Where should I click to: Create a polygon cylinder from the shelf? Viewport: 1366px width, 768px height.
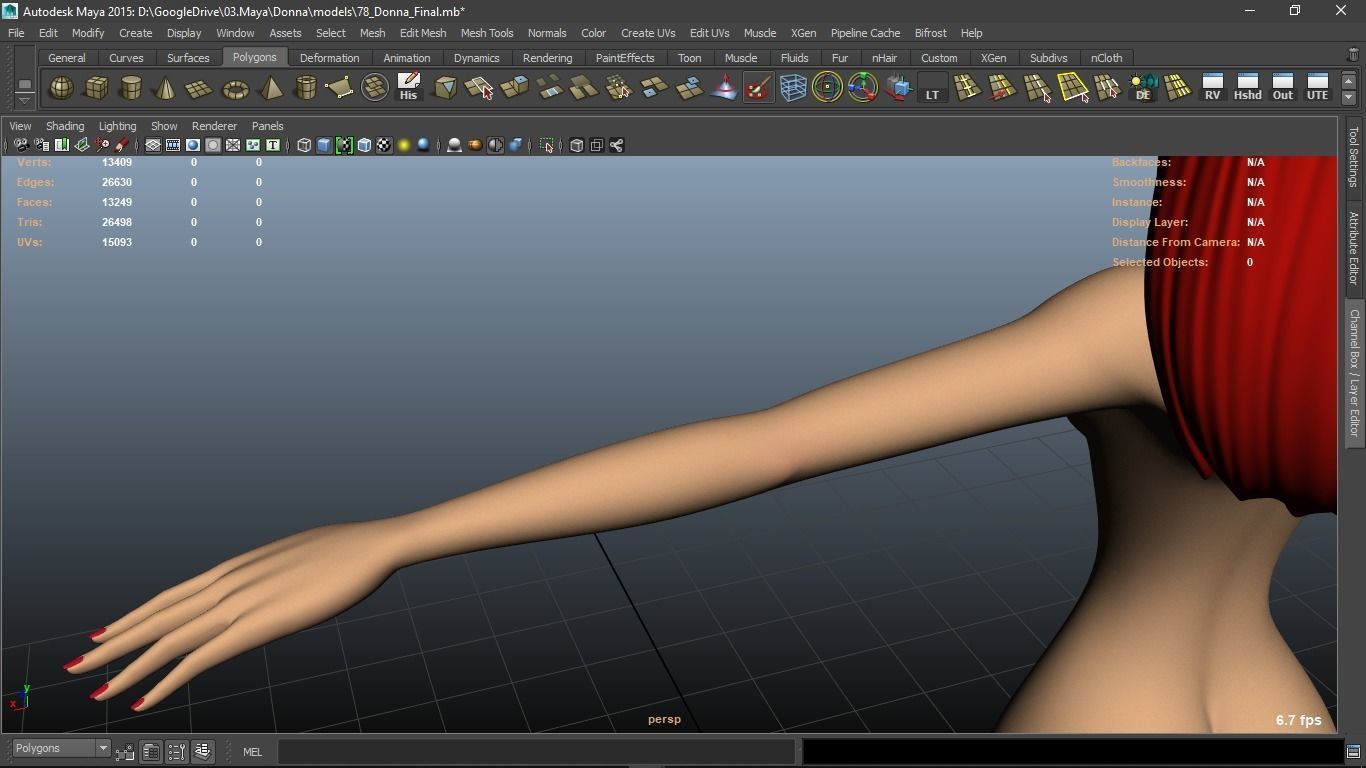pyautogui.click(x=131, y=88)
